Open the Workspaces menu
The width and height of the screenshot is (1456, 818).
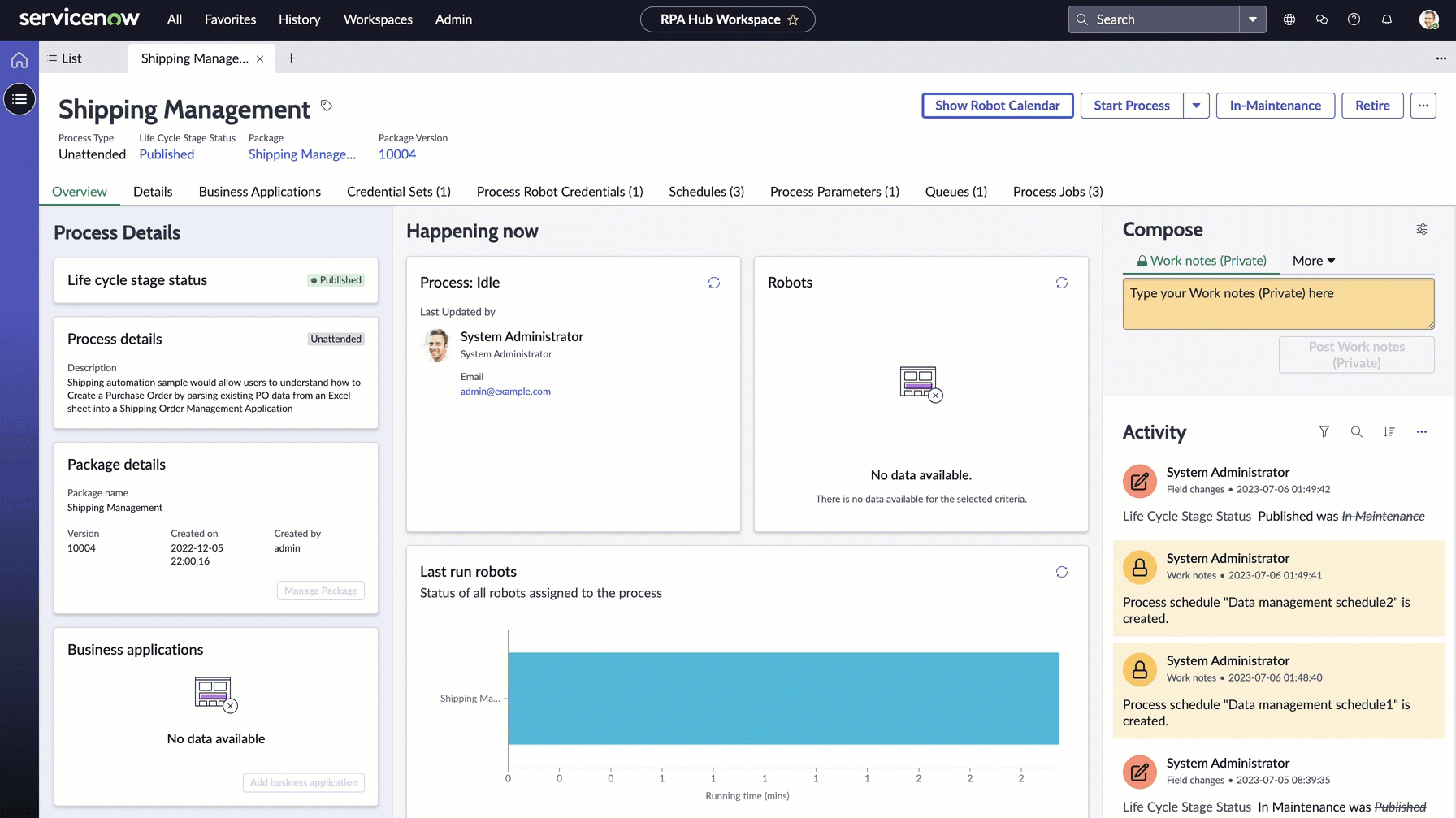[378, 19]
